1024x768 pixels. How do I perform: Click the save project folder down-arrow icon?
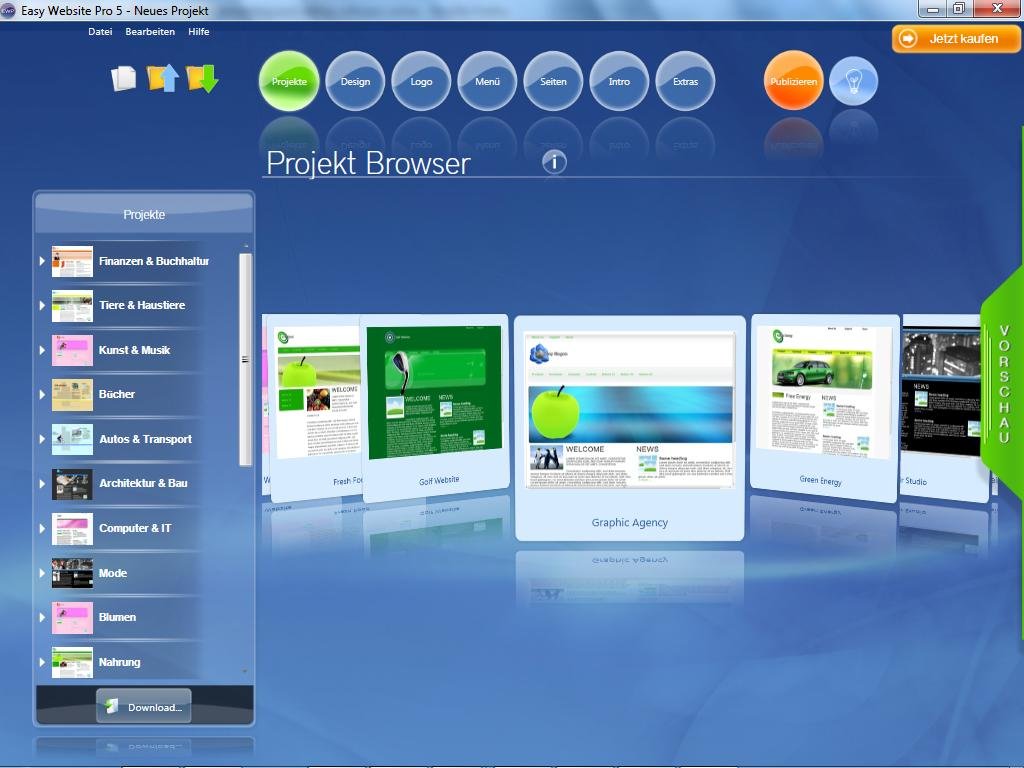point(202,78)
